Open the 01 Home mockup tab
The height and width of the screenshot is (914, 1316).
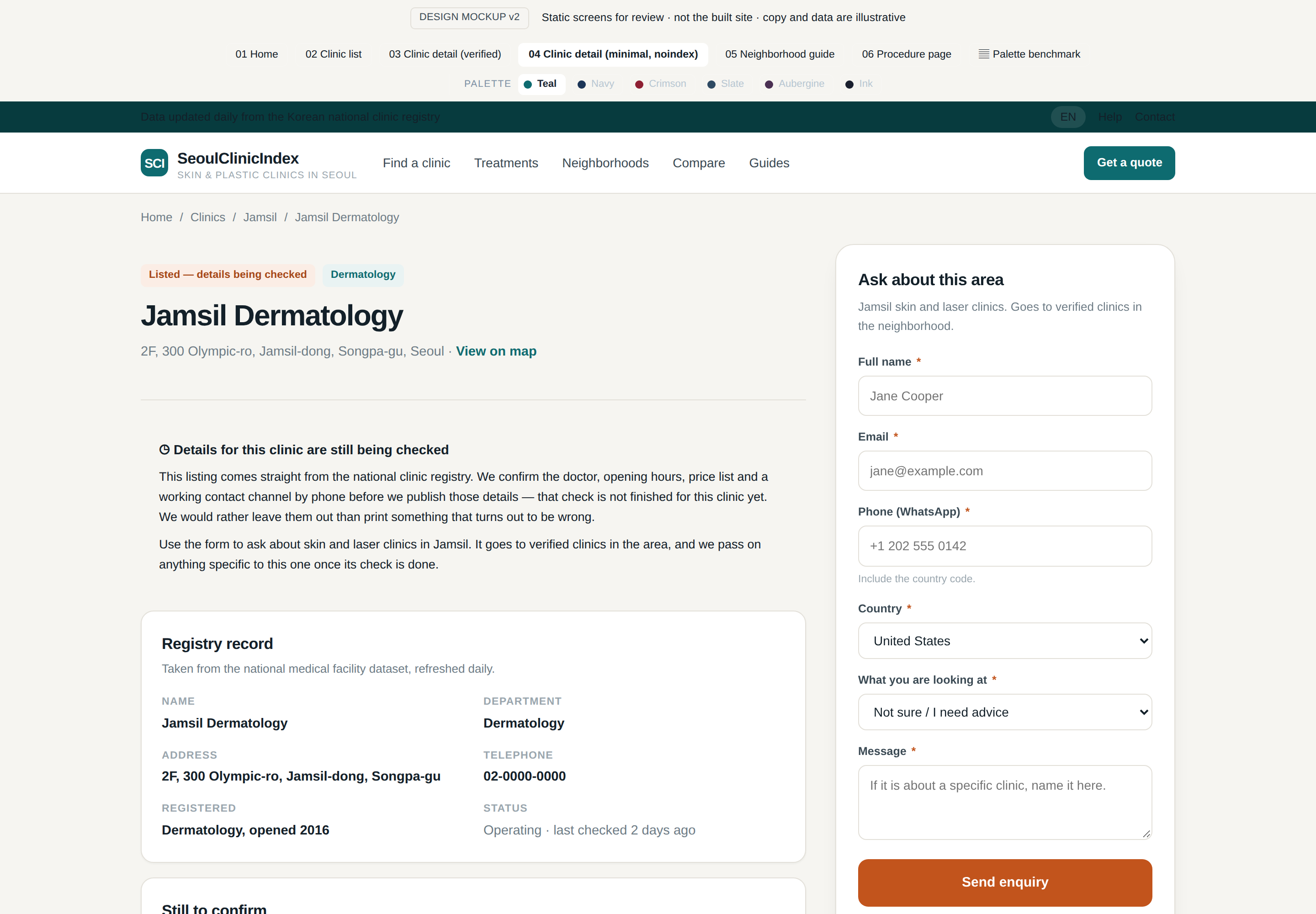coord(256,54)
